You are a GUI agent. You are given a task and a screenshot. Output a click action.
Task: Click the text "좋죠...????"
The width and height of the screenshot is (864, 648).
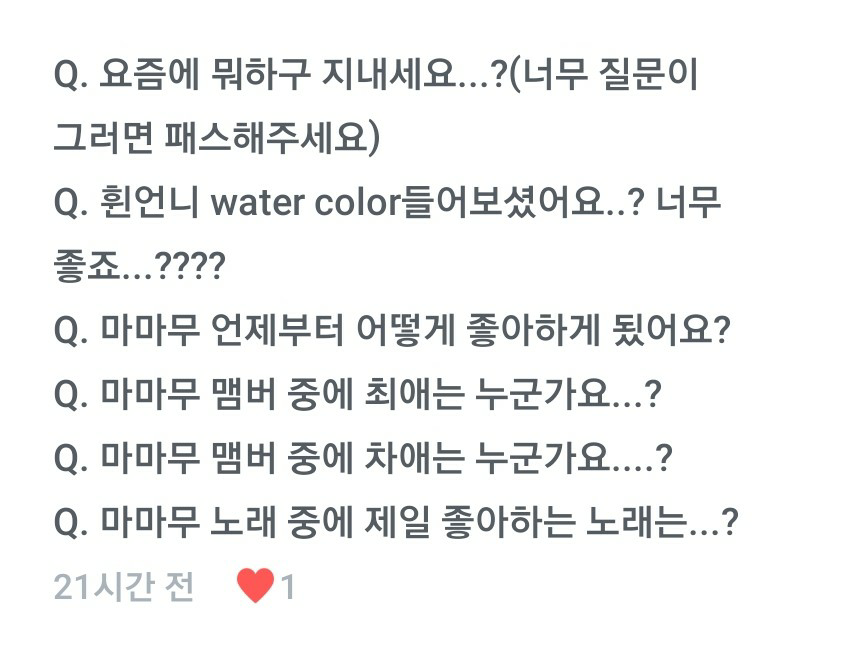pos(140,268)
